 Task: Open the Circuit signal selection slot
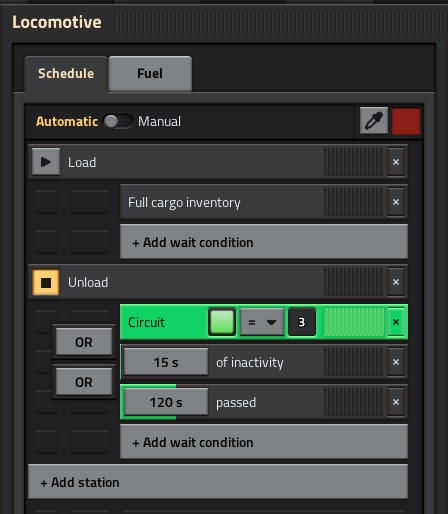tap(222, 322)
